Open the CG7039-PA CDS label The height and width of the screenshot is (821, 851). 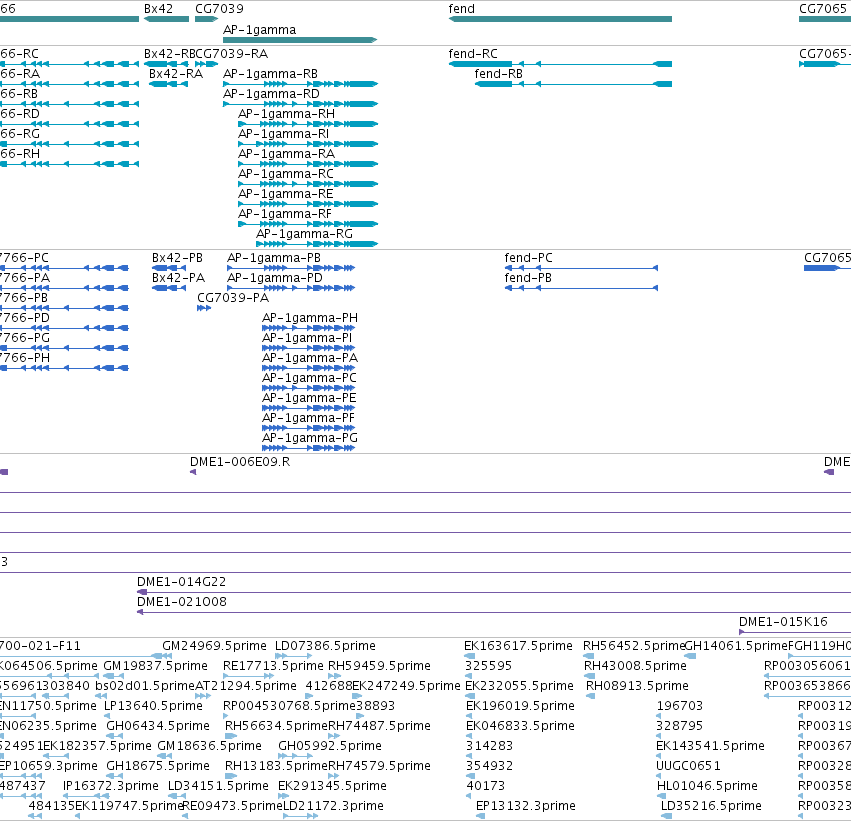coord(233,298)
